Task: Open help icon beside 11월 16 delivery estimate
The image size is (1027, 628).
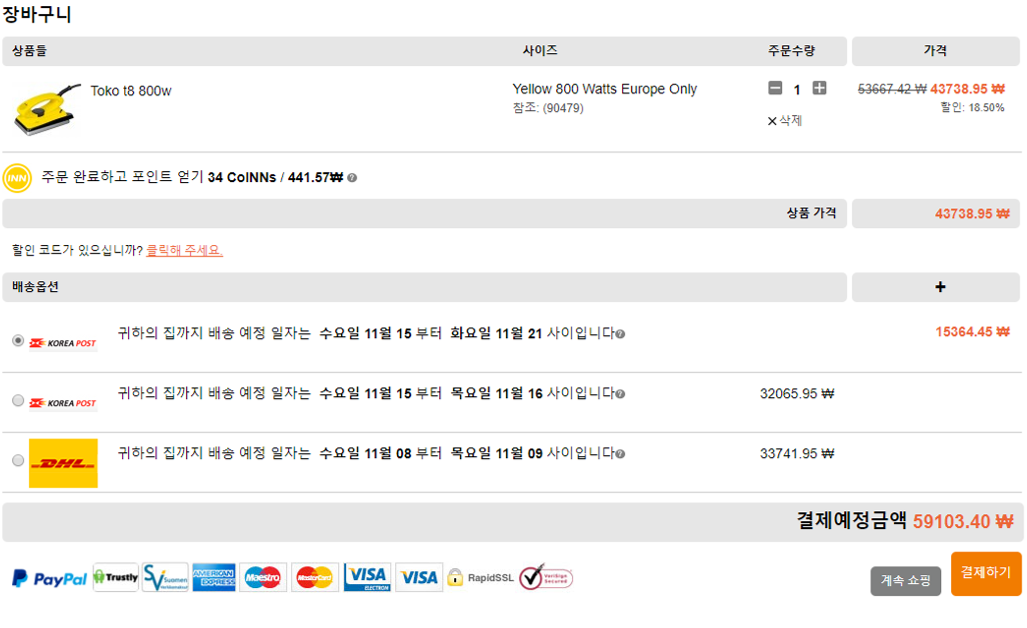Action: tap(620, 394)
